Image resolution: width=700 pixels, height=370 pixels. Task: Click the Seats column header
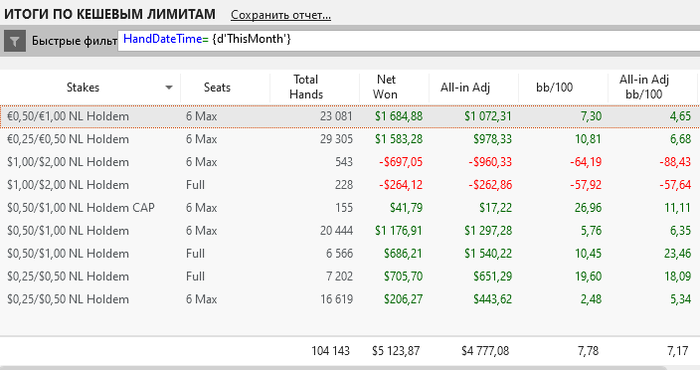pyautogui.click(x=217, y=87)
